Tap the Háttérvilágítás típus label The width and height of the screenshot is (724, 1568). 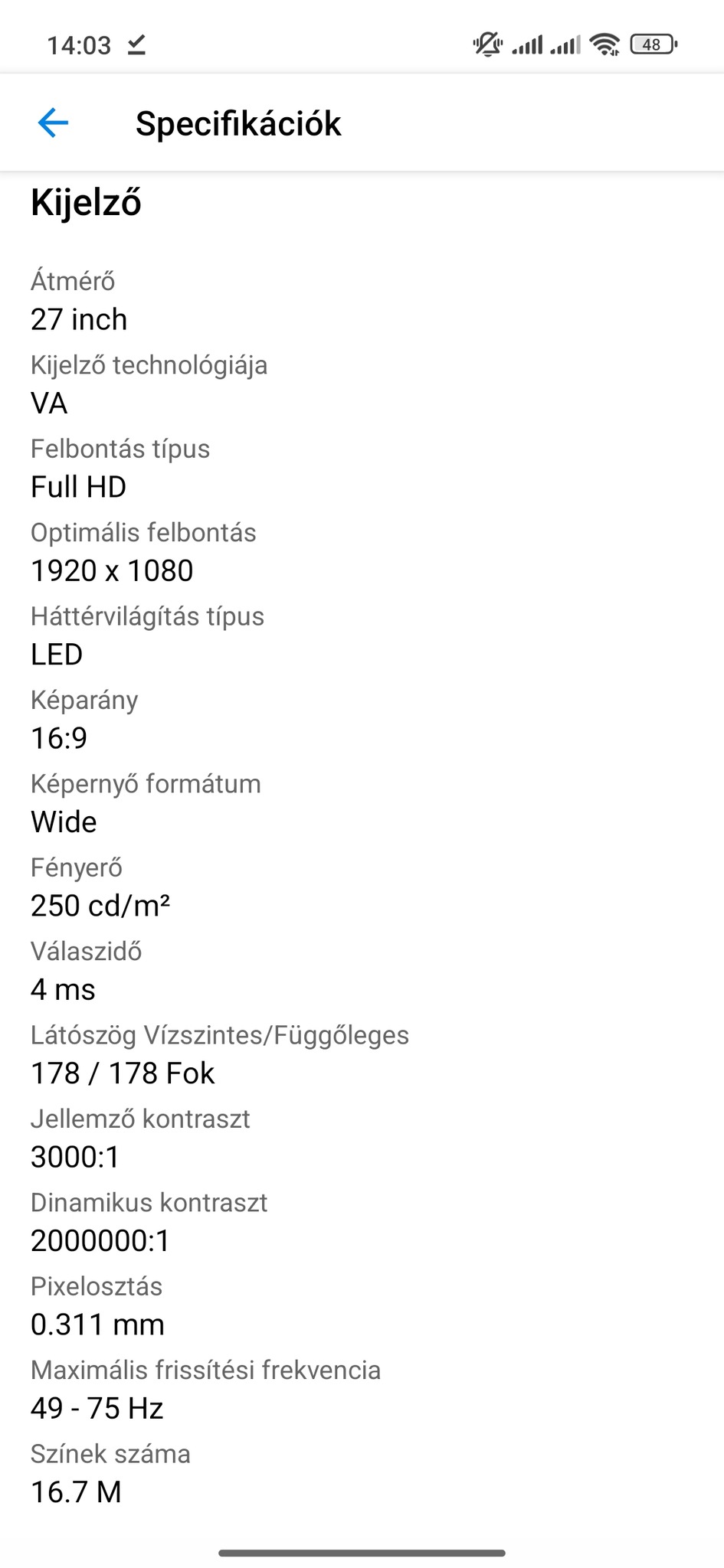point(147,616)
